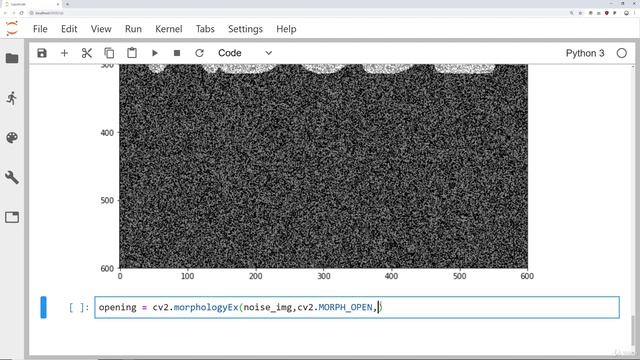The image size is (640, 360).
Task: Restart the kernel with the circular arrow icon
Action: pyautogui.click(x=199, y=53)
